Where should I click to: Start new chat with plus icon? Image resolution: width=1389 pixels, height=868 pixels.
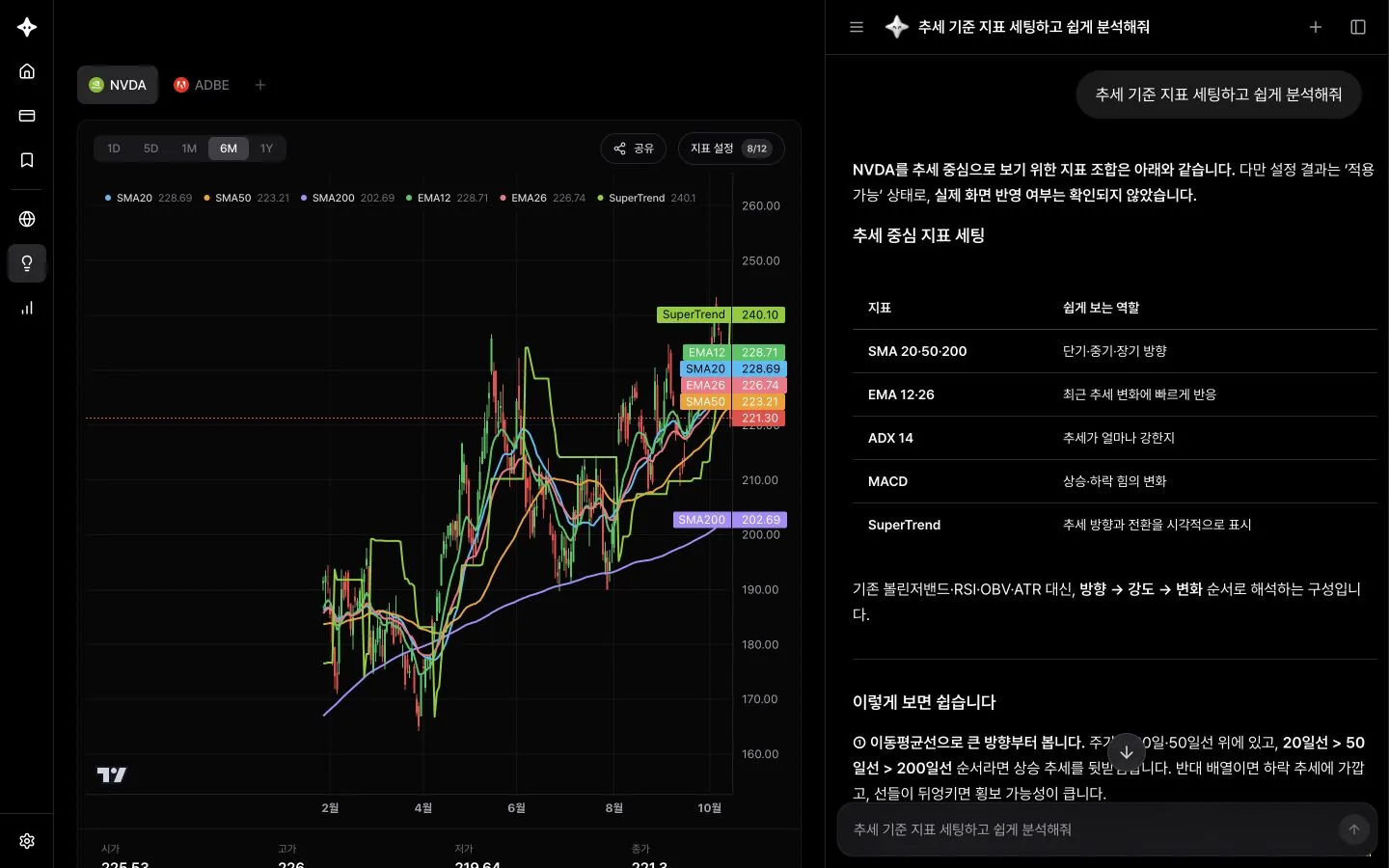[1315, 27]
